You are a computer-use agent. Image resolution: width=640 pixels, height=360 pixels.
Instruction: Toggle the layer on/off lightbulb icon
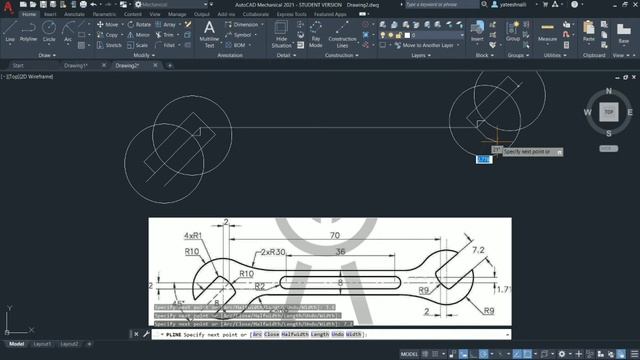tap(382, 35)
